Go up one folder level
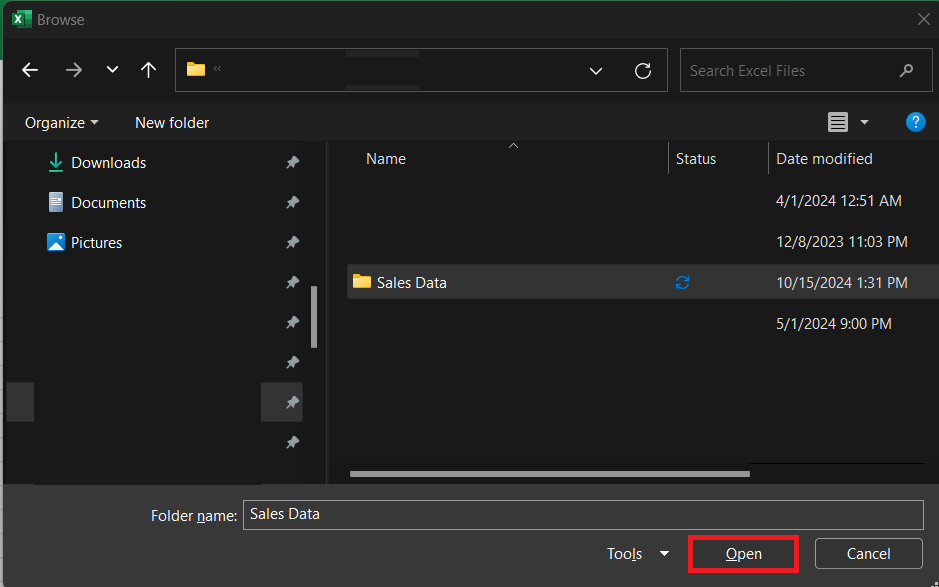 [149, 70]
